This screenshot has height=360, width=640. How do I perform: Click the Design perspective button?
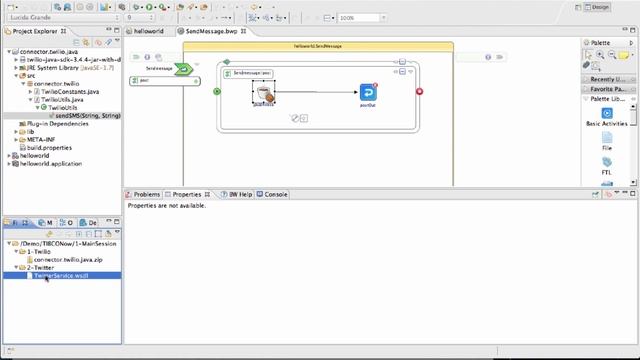597,7
